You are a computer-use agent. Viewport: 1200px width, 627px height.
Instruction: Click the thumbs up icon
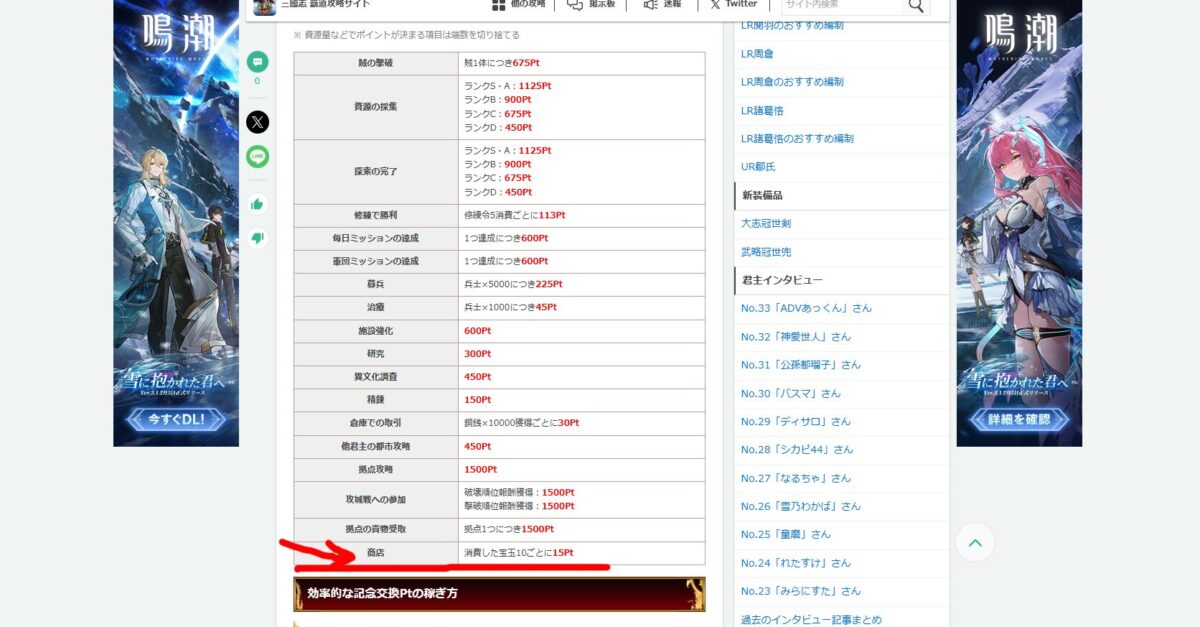(x=258, y=204)
